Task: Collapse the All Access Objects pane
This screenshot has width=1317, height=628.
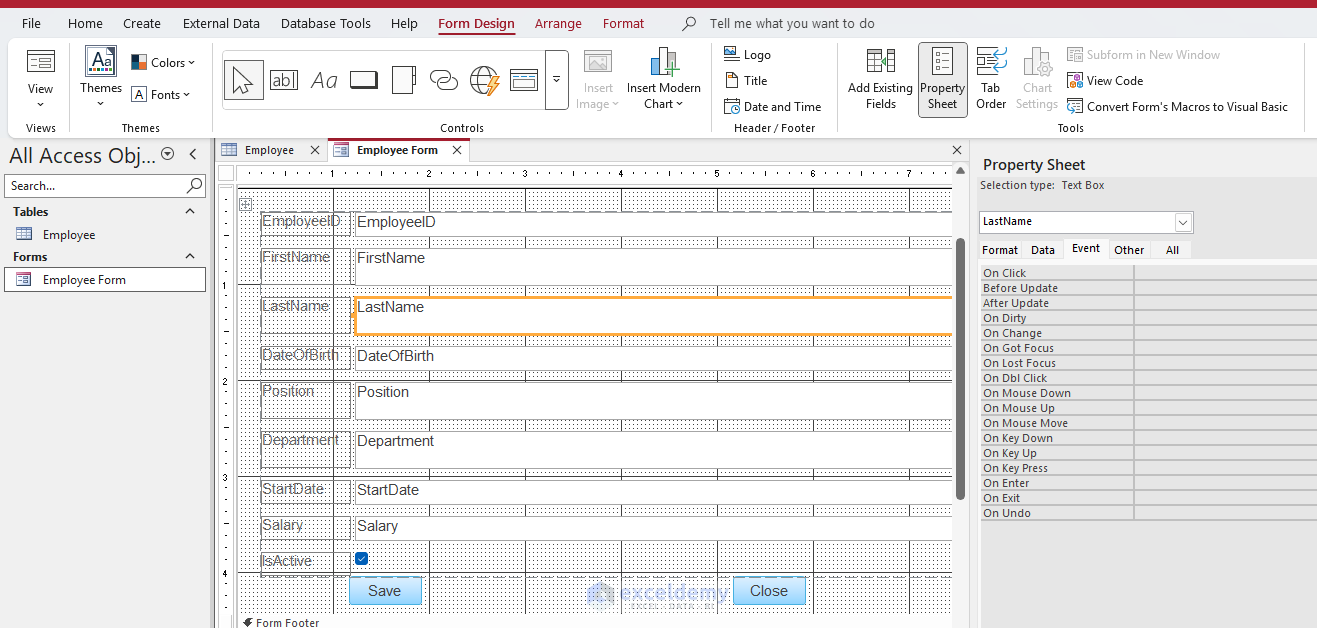Action: tap(193, 154)
